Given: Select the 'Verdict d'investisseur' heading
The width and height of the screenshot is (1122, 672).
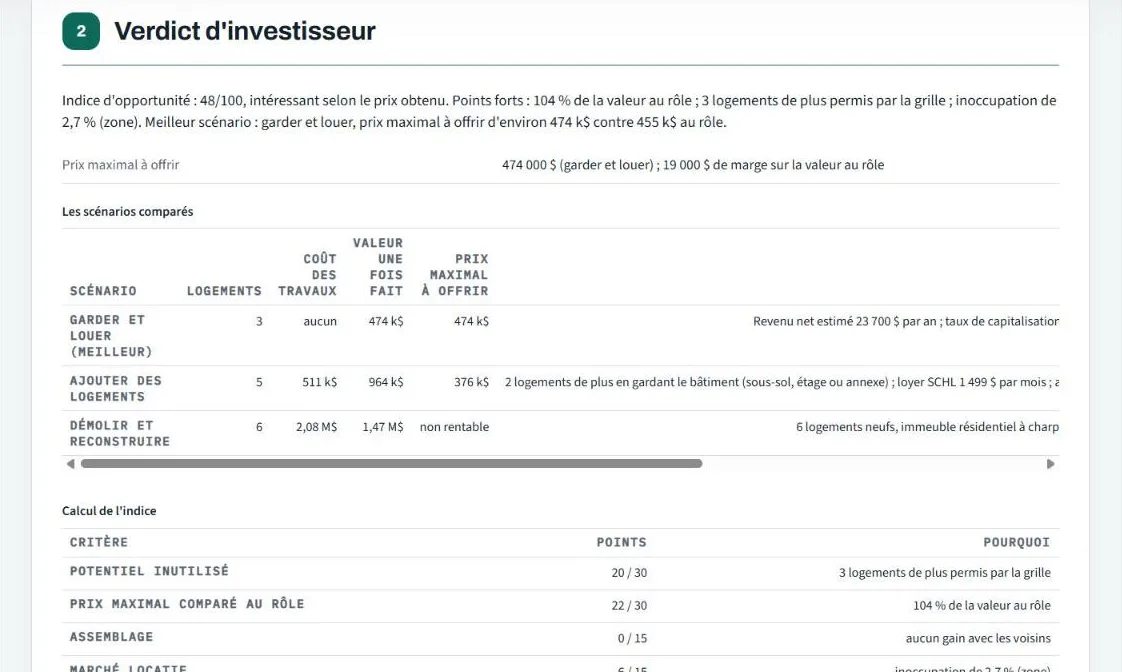Looking at the screenshot, I should 245,31.
